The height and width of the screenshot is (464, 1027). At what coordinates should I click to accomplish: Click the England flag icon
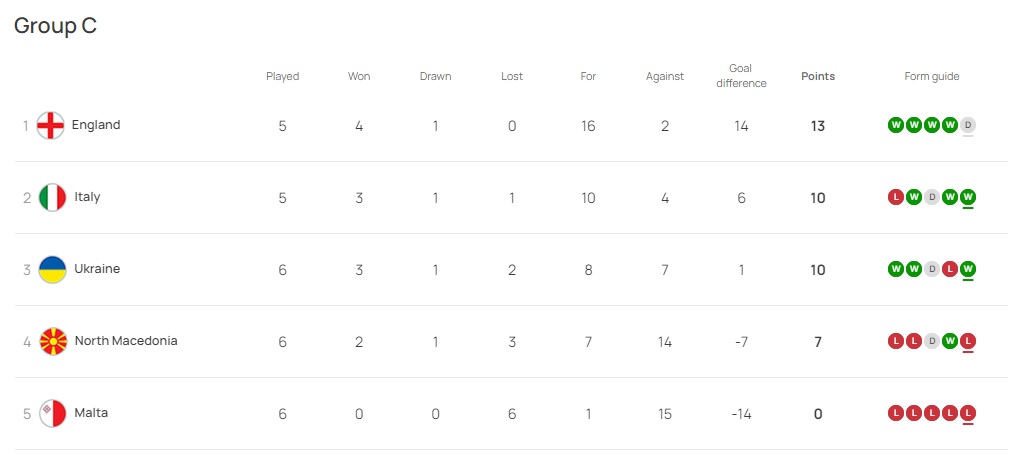(50, 125)
